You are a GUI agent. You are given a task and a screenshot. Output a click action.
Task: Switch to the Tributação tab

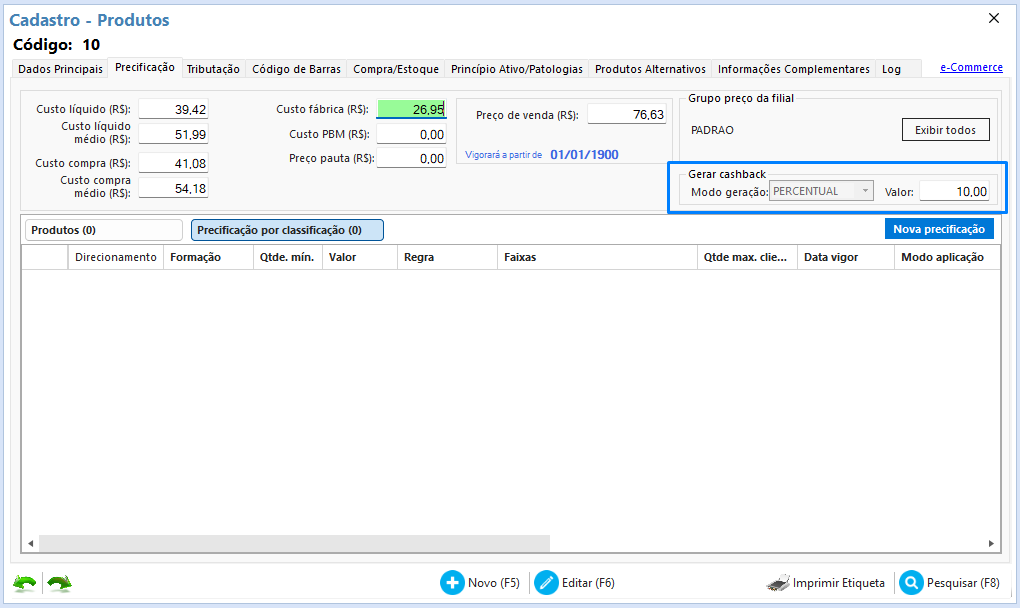click(x=213, y=69)
